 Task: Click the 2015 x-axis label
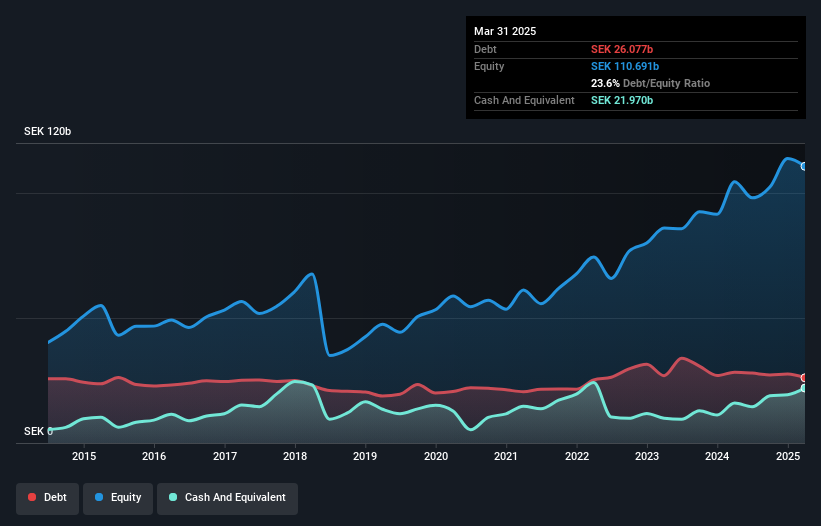point(84,456)
